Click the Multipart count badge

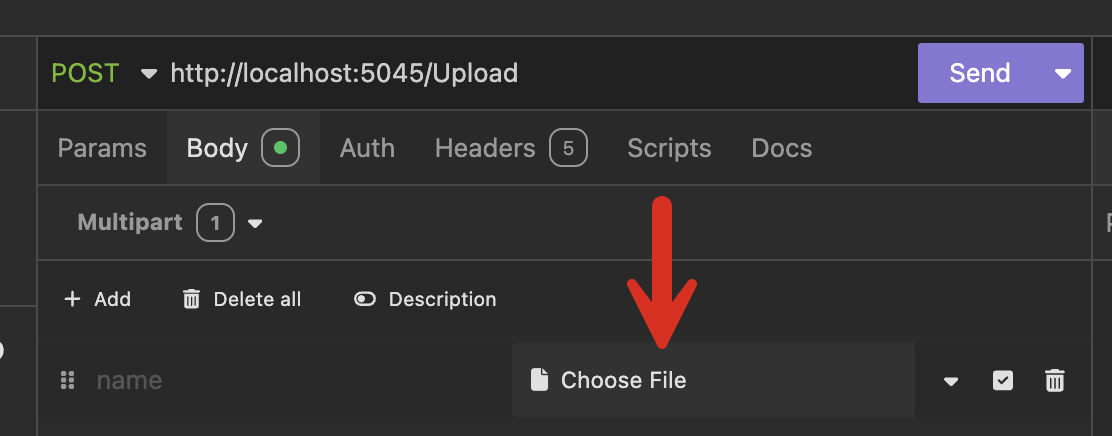pyautogui.click(x=215, y=222)
